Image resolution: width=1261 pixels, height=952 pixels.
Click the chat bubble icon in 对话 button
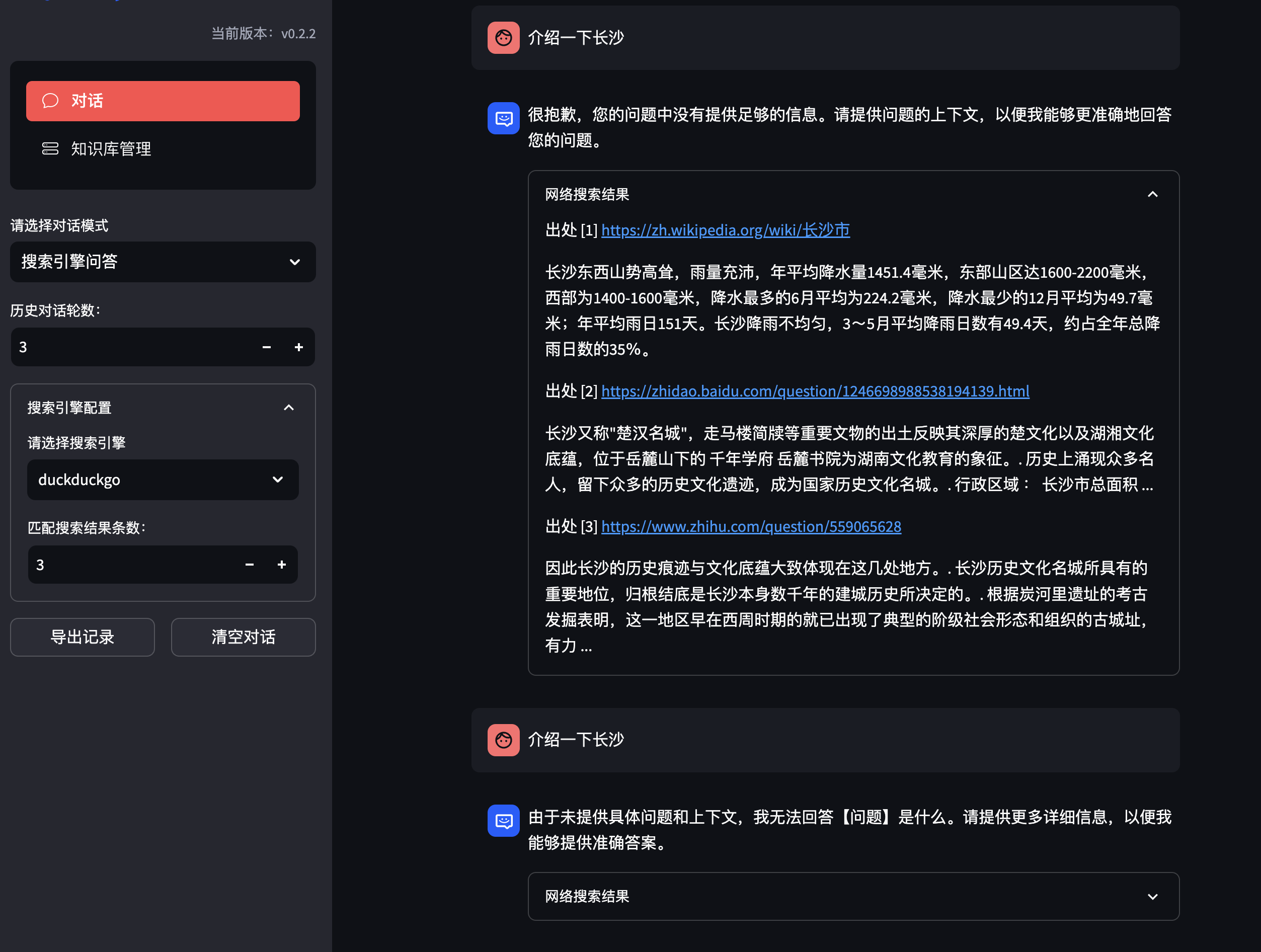[50, 100]
